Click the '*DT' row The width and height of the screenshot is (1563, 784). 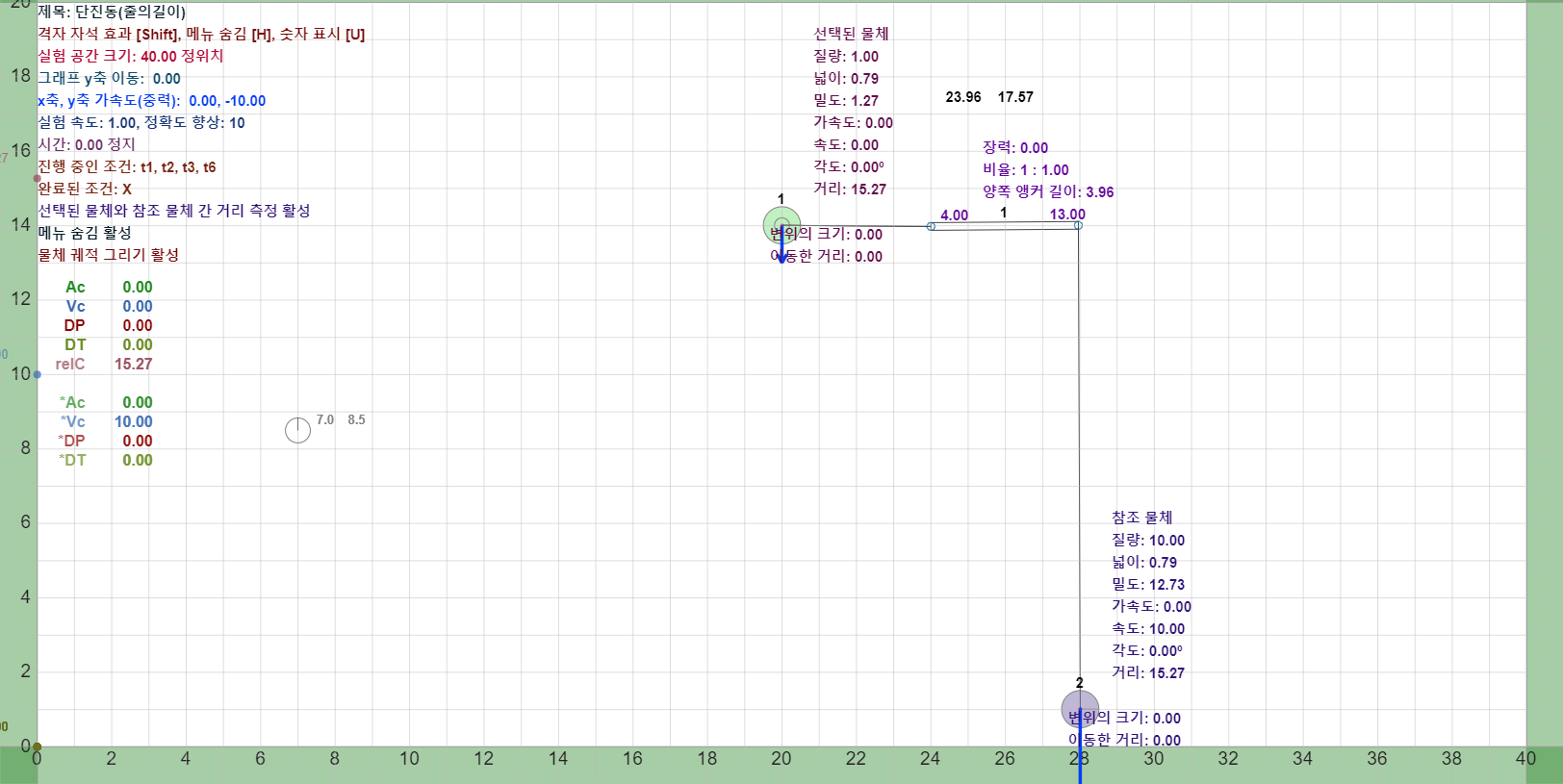click(106, 460)
